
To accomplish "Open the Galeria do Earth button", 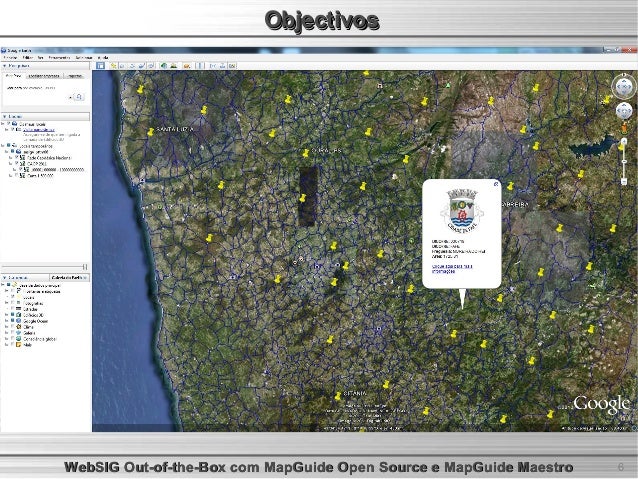I will pyautogui.click(x=69, y=278).
